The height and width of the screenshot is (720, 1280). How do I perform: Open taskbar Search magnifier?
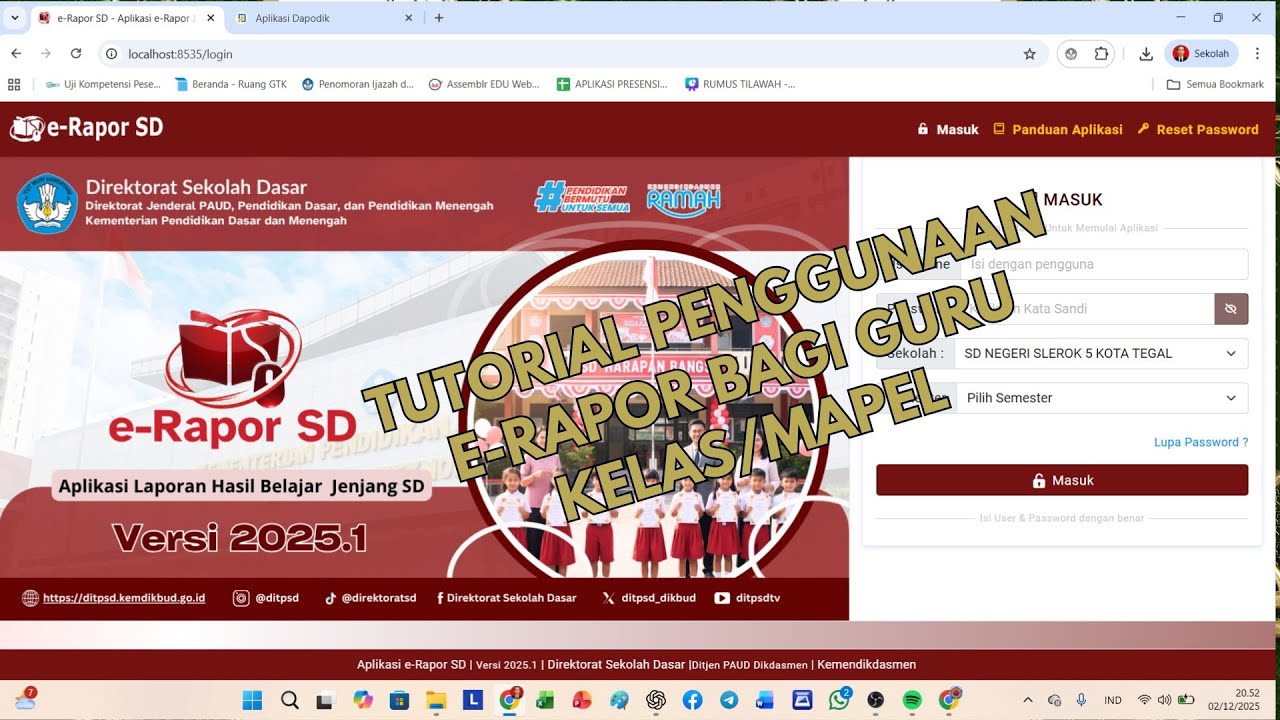coord(289,700)
